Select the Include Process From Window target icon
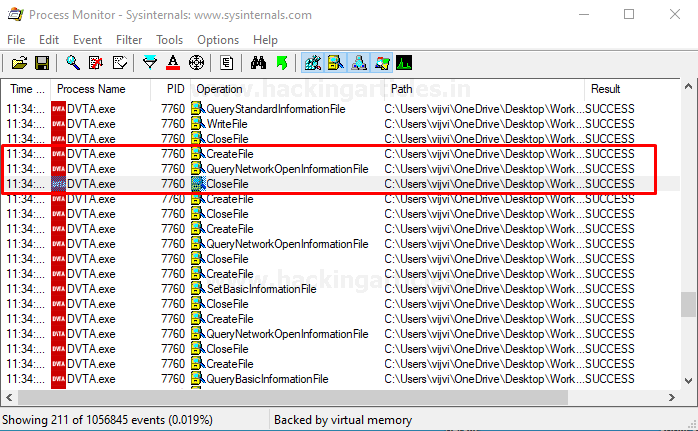This screenshot has width=698, height=431. [x=196, y=63]
